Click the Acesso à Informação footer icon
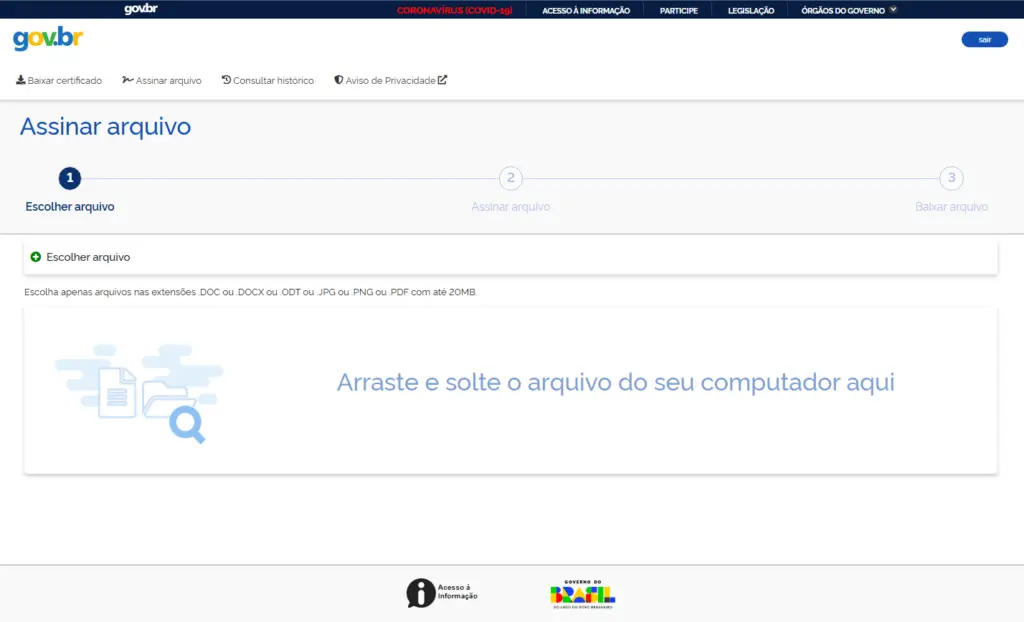The width and height of the screenshot is (1024, 622). coord(419,590)
